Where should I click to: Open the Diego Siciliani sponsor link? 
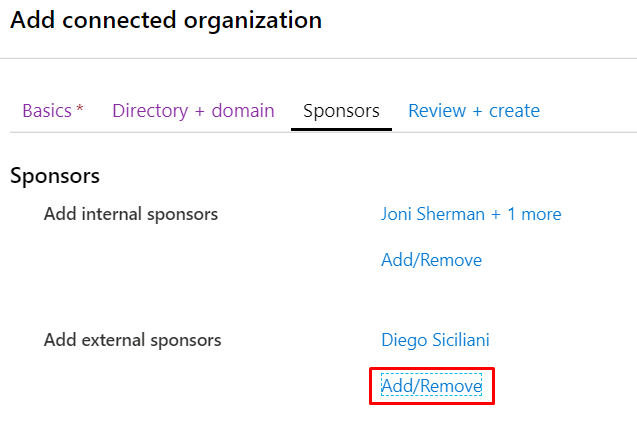click(x=435, y=340)
